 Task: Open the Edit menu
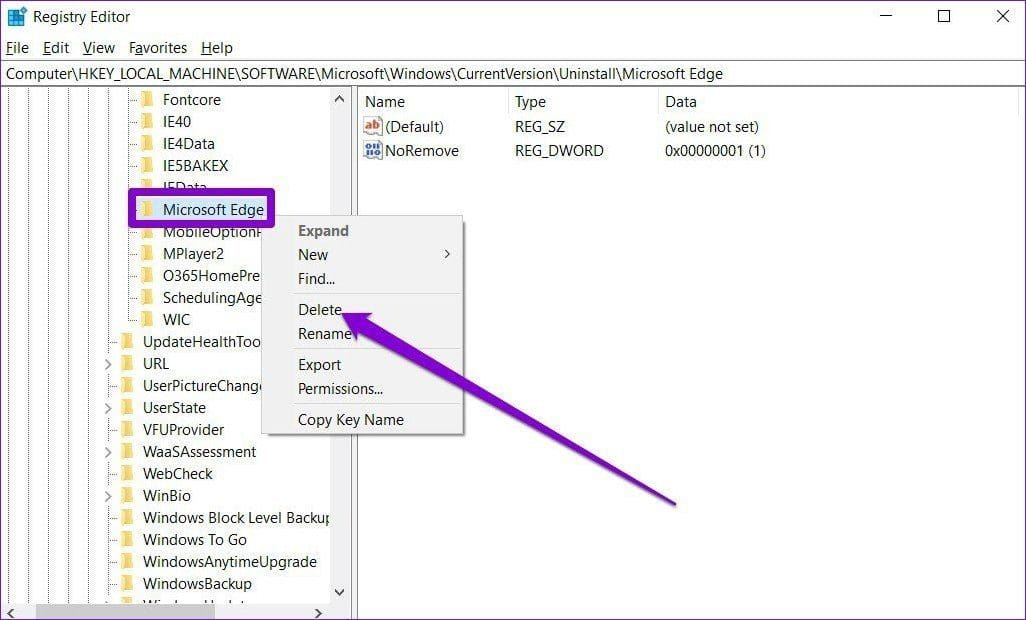click(56, 48)
